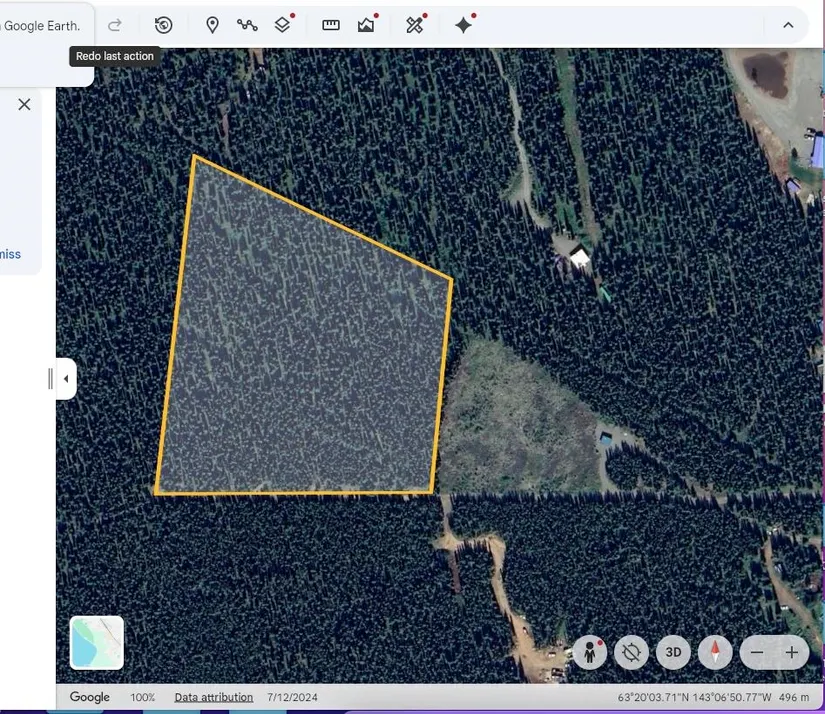
Task: Zoom in with the plus button
Action: click(x=791, y=653)
